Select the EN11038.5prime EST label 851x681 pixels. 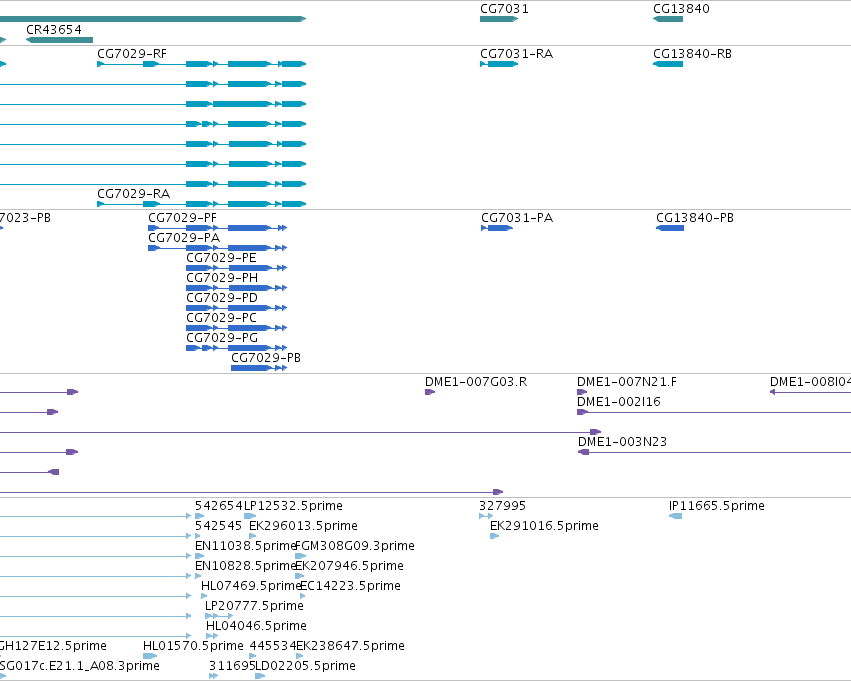click(x=245, y=546)
